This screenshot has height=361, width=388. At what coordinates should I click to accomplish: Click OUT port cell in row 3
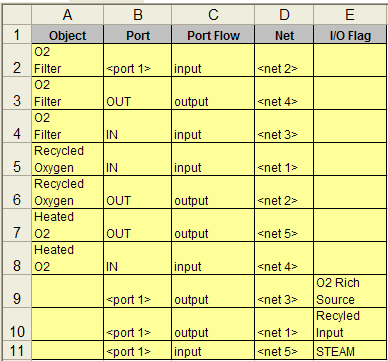pyautogui.click(x=138, y=93)
